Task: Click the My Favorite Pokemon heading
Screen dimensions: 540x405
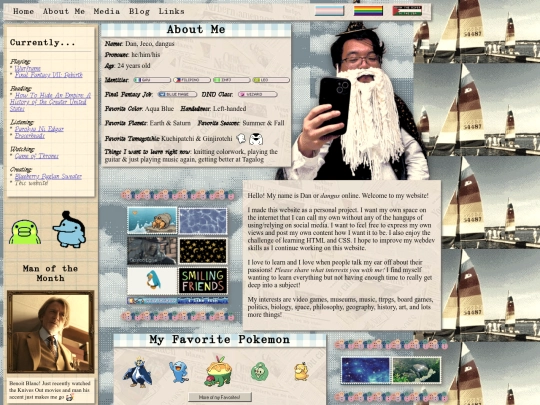Action: [219, 340]
